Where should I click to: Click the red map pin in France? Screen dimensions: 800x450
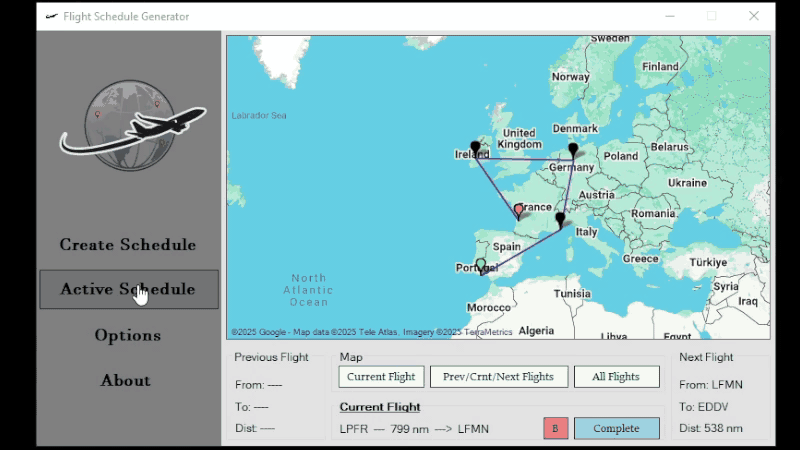[x=518, y=210]
